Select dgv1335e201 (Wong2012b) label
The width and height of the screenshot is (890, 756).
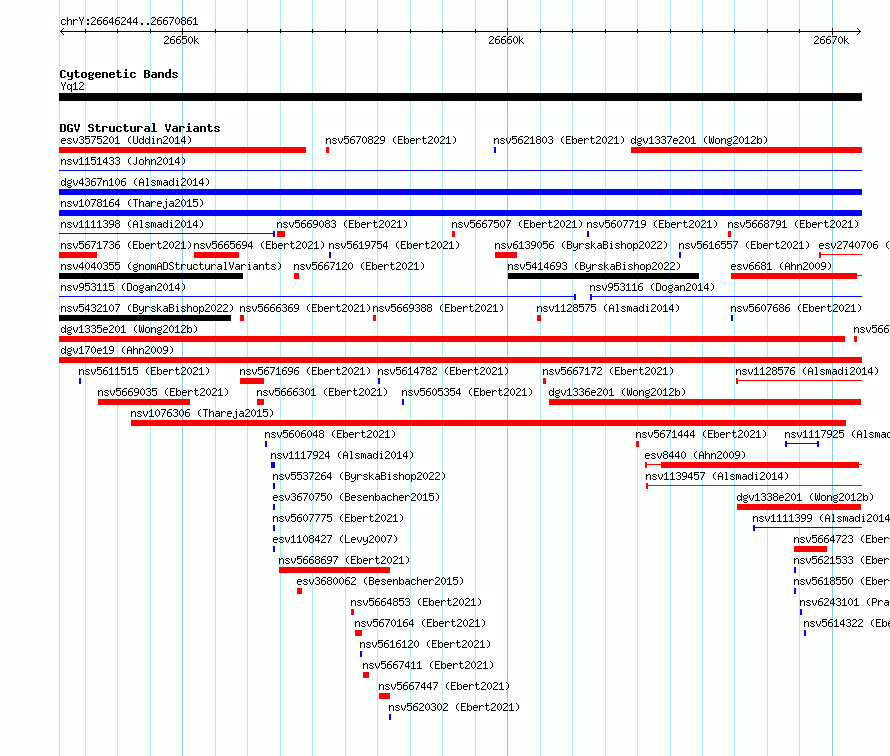tap(129, 329)
